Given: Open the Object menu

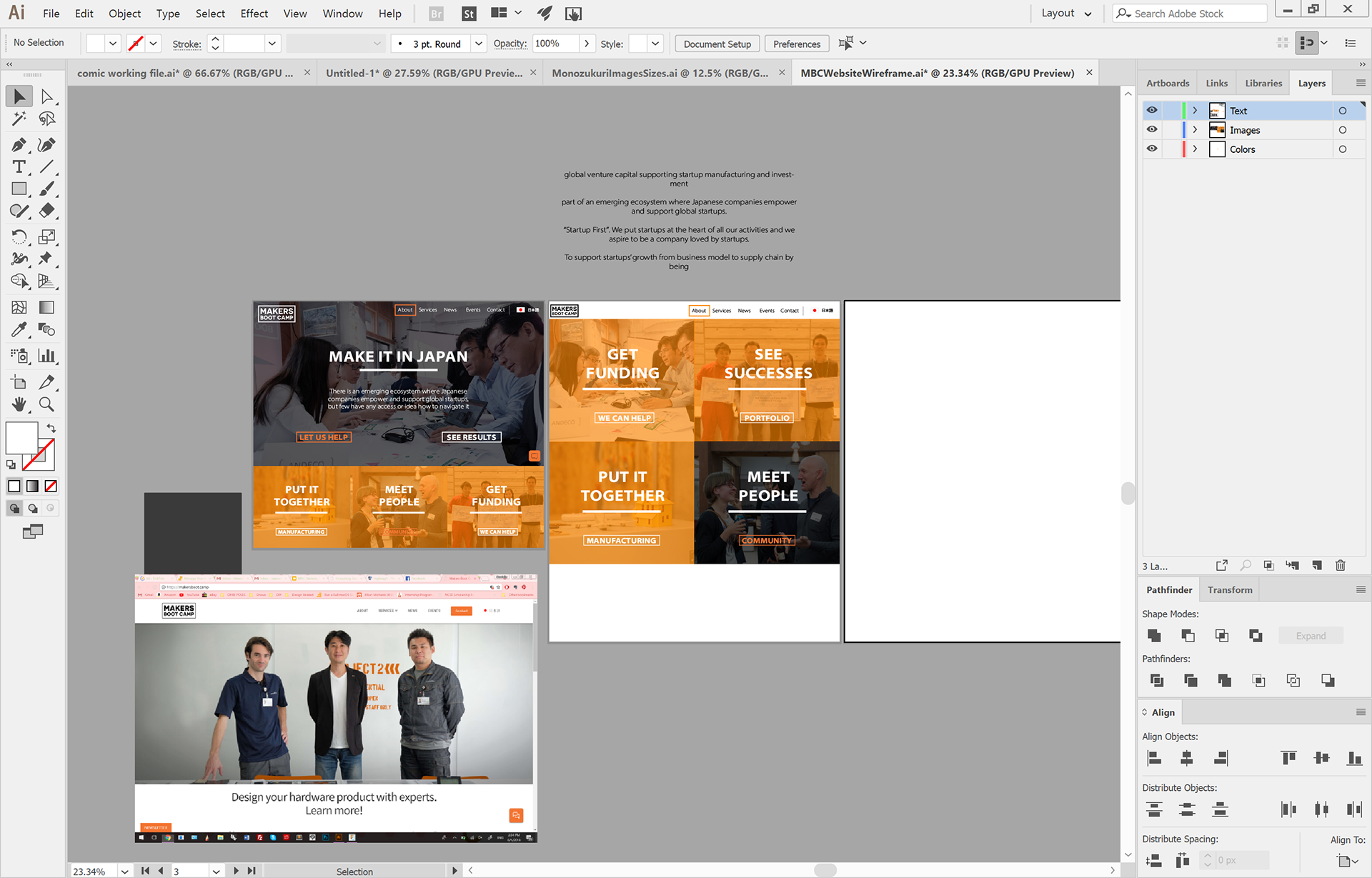Looking at the screenshot, I should (125, 14).
